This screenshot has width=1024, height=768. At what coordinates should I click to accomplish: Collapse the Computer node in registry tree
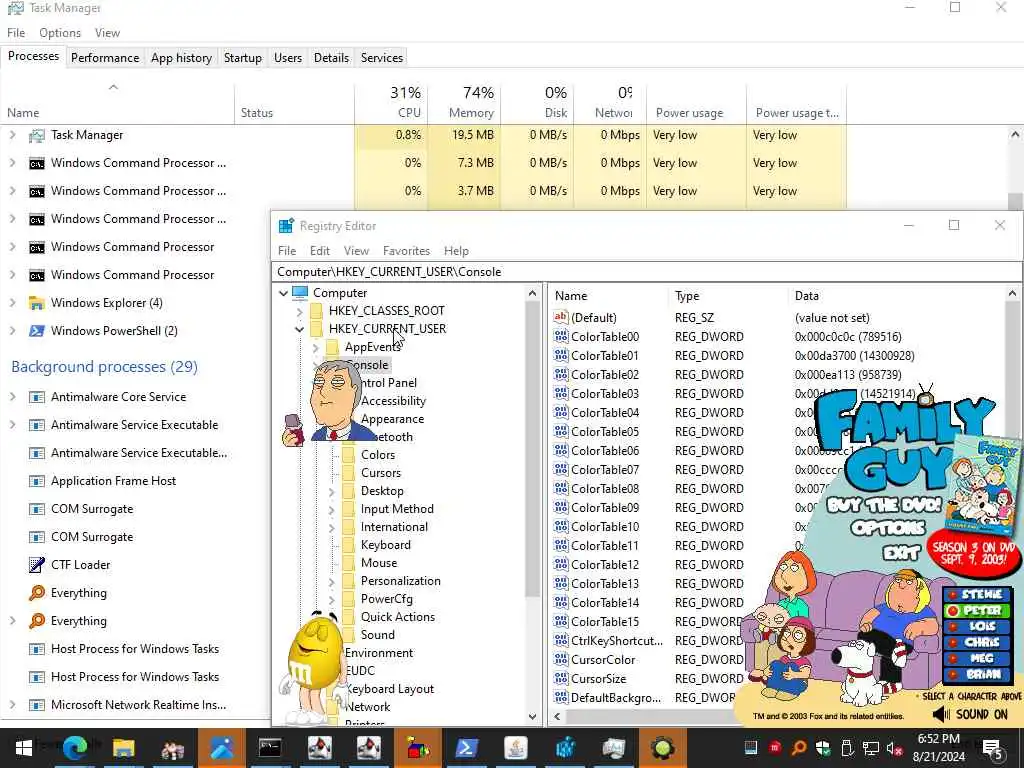[283, 293]
